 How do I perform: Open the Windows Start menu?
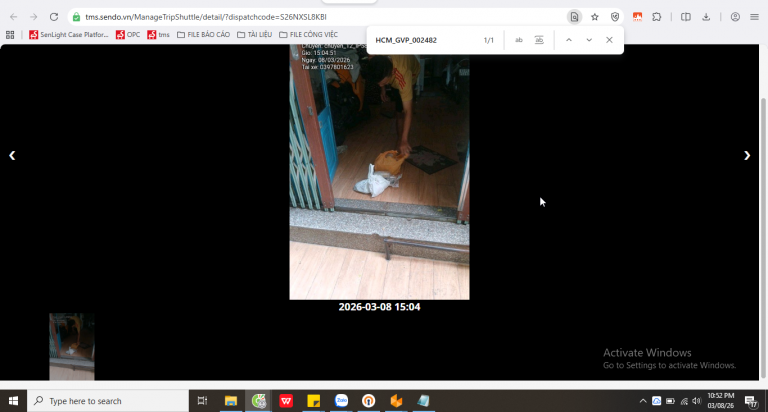[x=13, y=401]
